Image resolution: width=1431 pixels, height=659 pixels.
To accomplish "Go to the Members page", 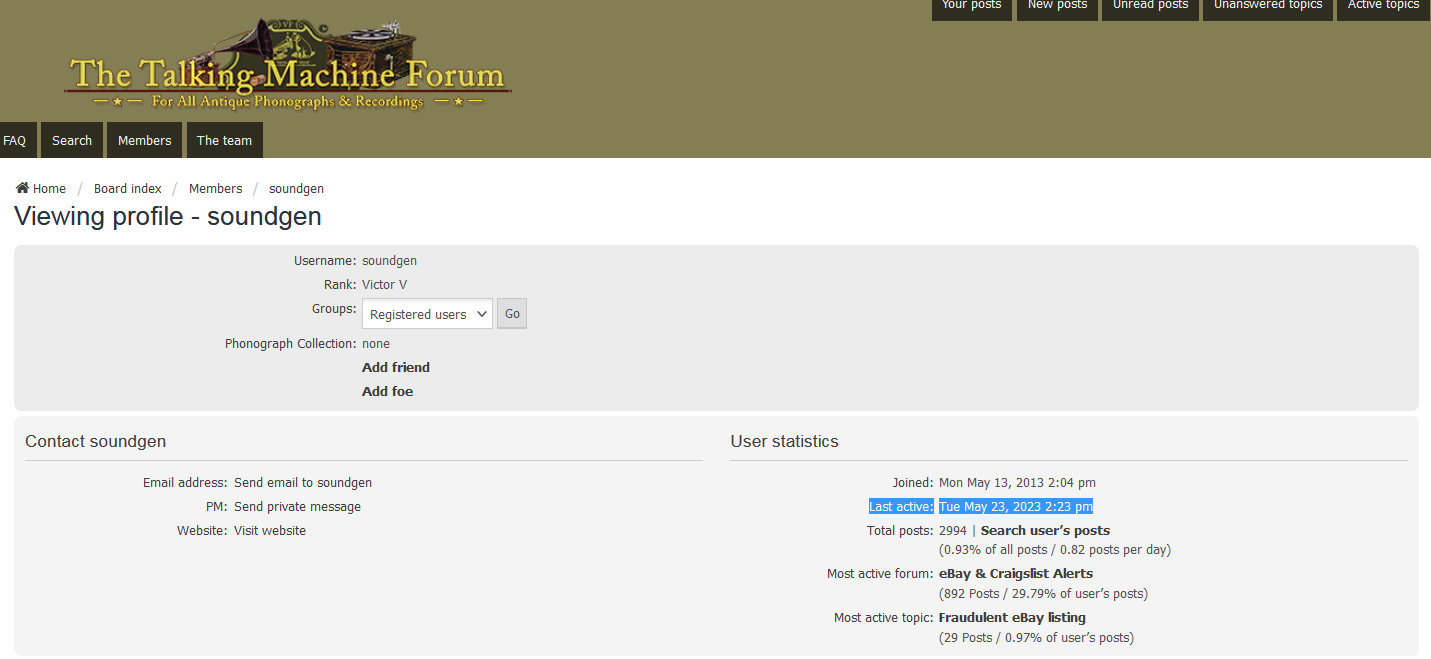I will 144,141.
